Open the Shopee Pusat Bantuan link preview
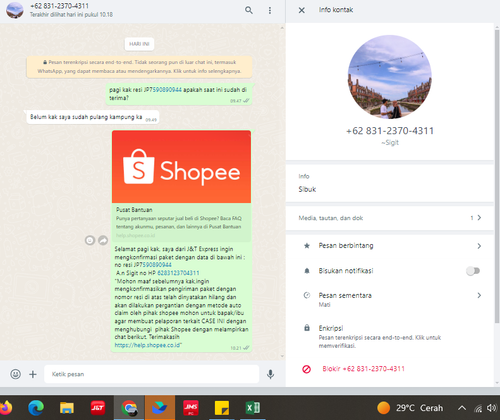The image size is (500, 420). point(181,185)
